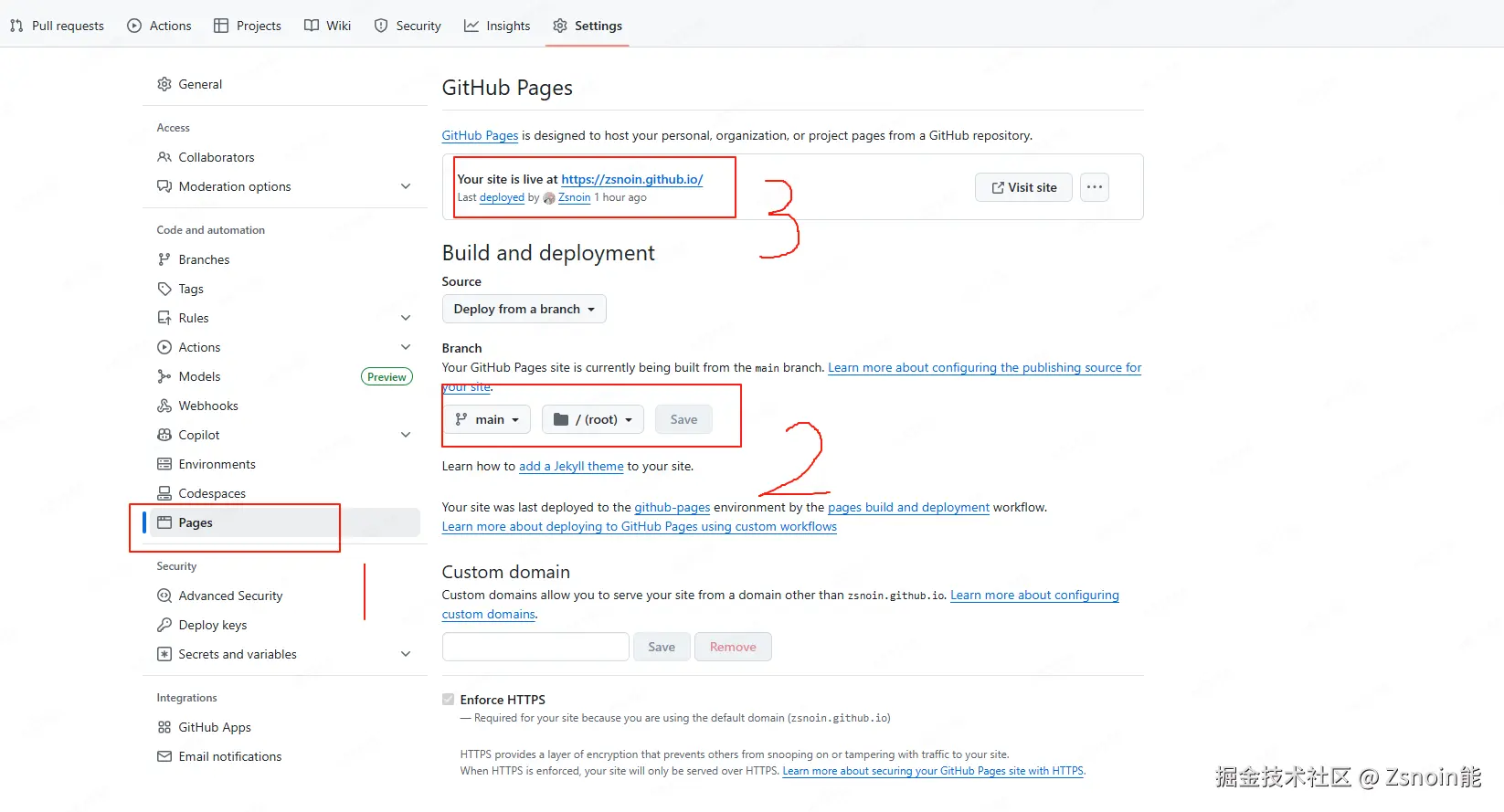
Task: Toggle the Enforce HTTPS checkbox
Action: (x=448, y=700)
